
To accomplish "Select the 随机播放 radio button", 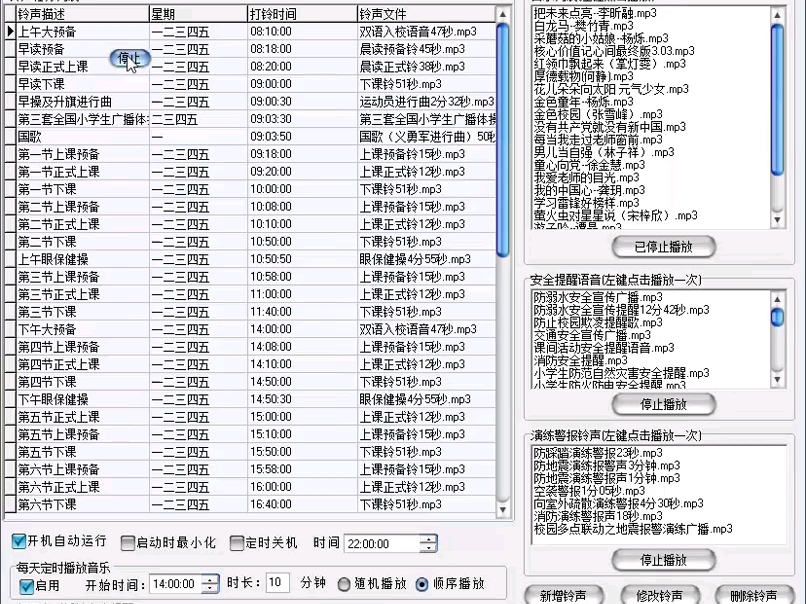I will pyautogui.click(x=344, y=584).
